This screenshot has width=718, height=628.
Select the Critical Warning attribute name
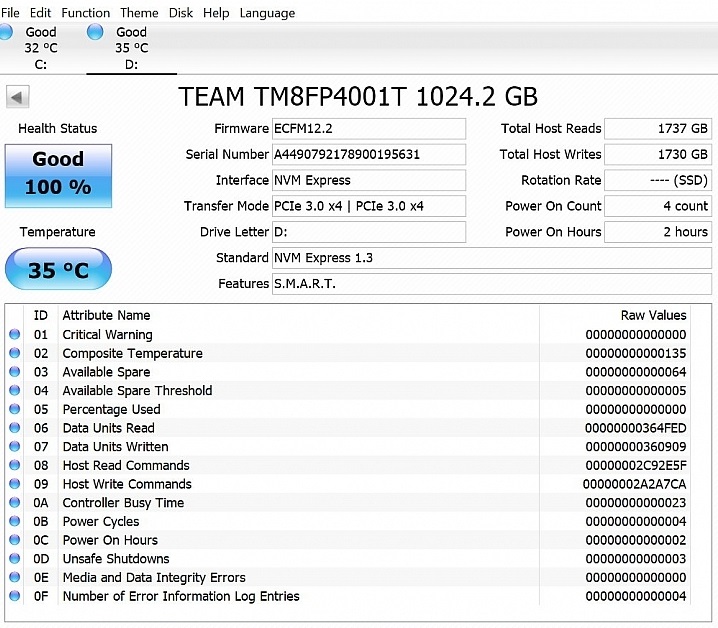pos(107,335)
